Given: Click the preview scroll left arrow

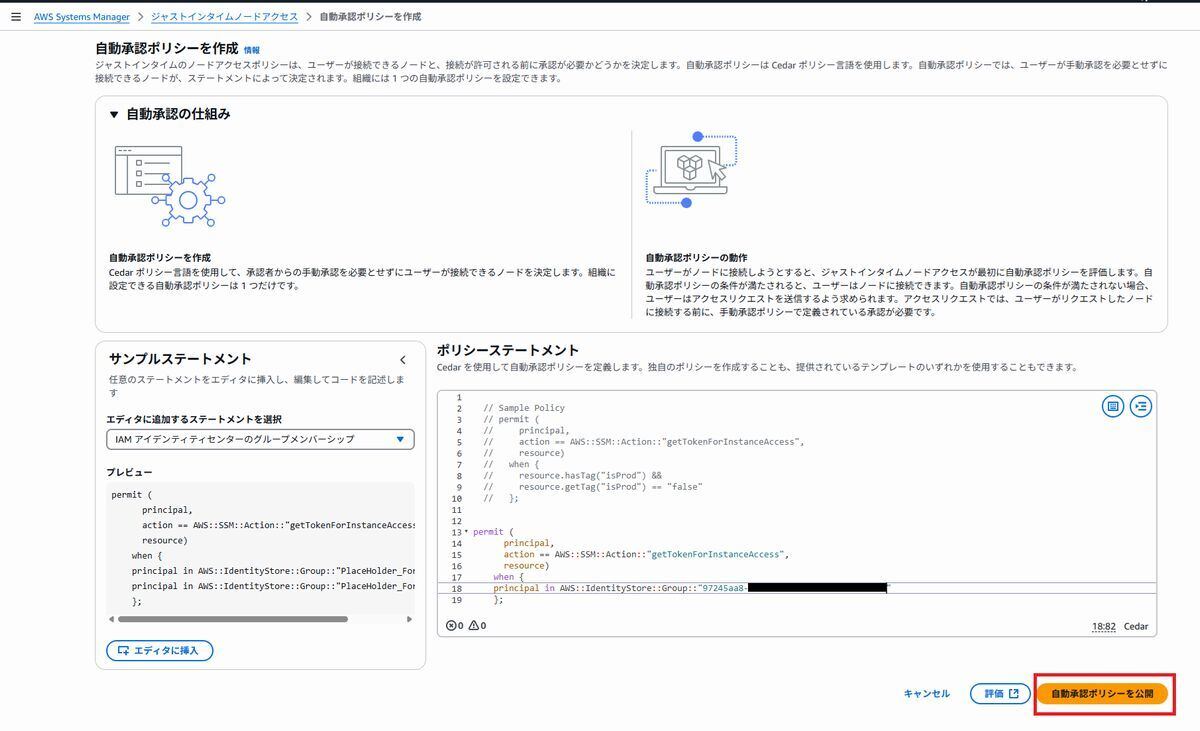Looking at the screenshot, I should point(112,619).
